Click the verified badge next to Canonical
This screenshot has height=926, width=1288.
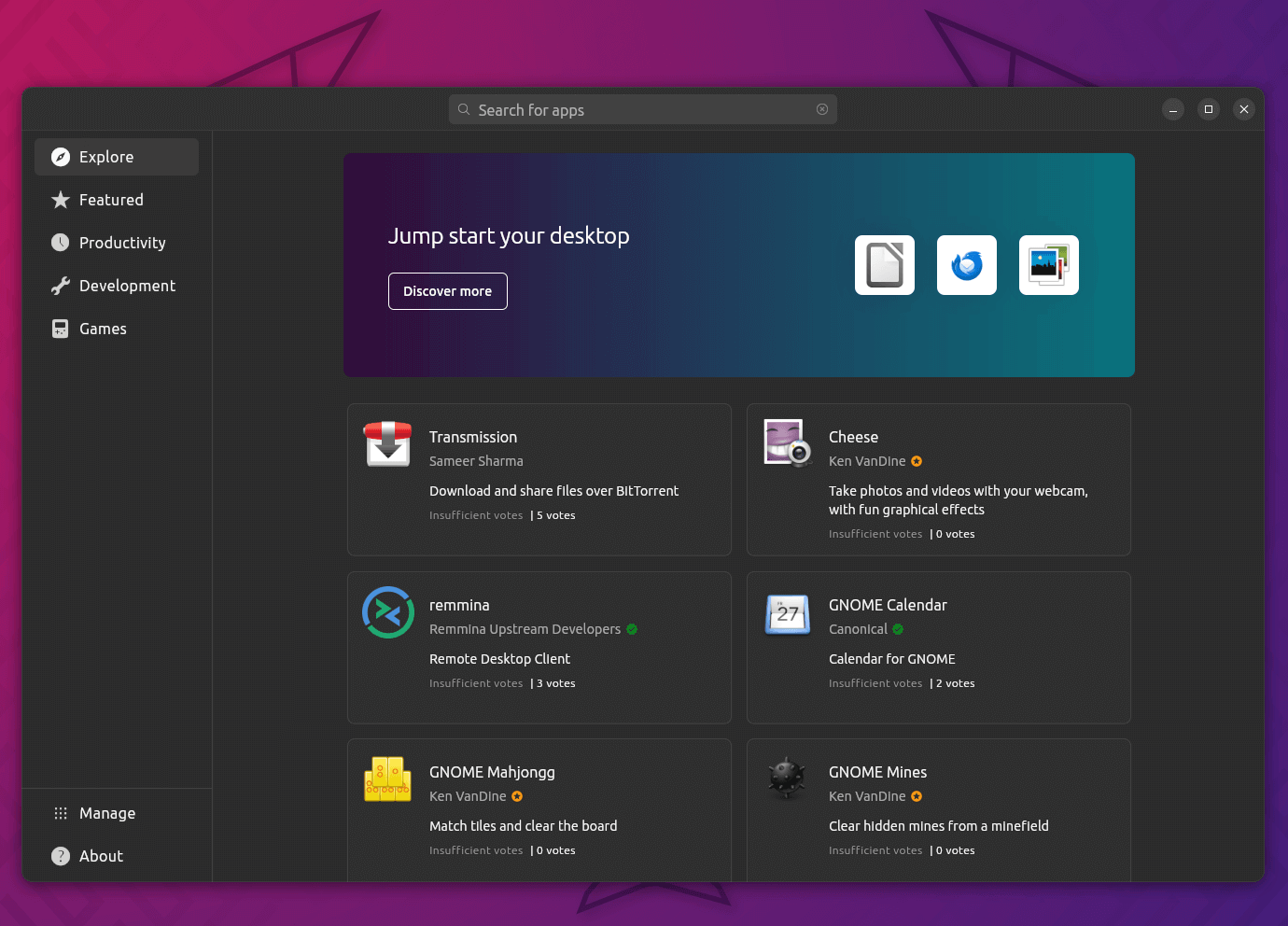coord(897,629)
